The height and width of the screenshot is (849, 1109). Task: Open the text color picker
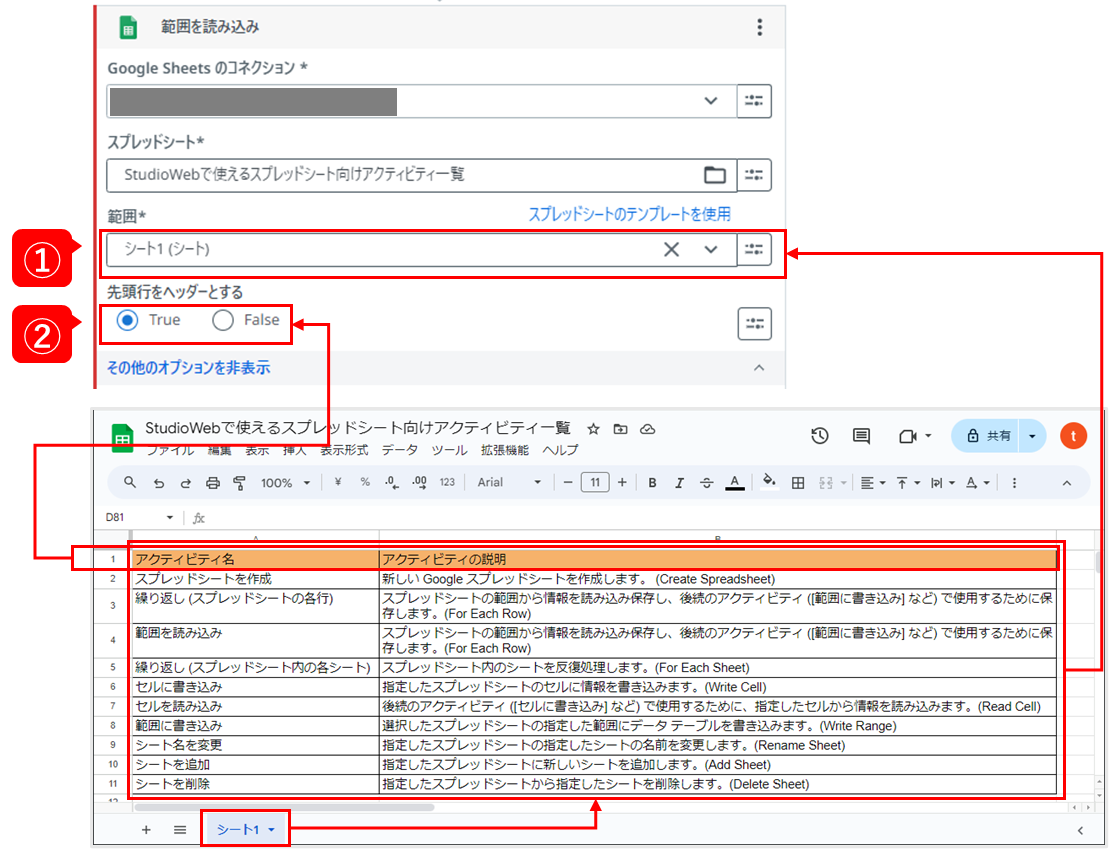[x=735, y=483]
